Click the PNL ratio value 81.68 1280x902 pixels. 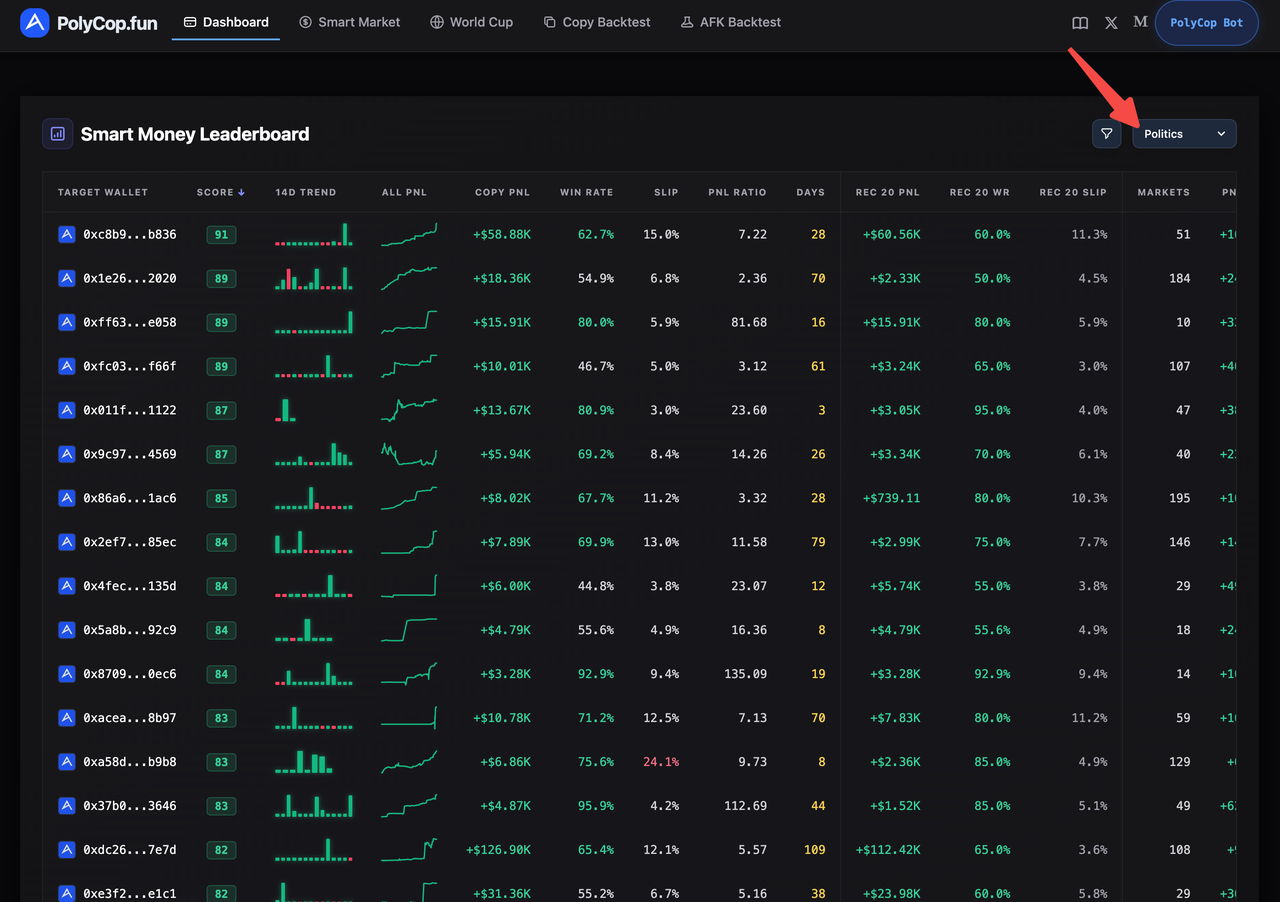(749, 322)
